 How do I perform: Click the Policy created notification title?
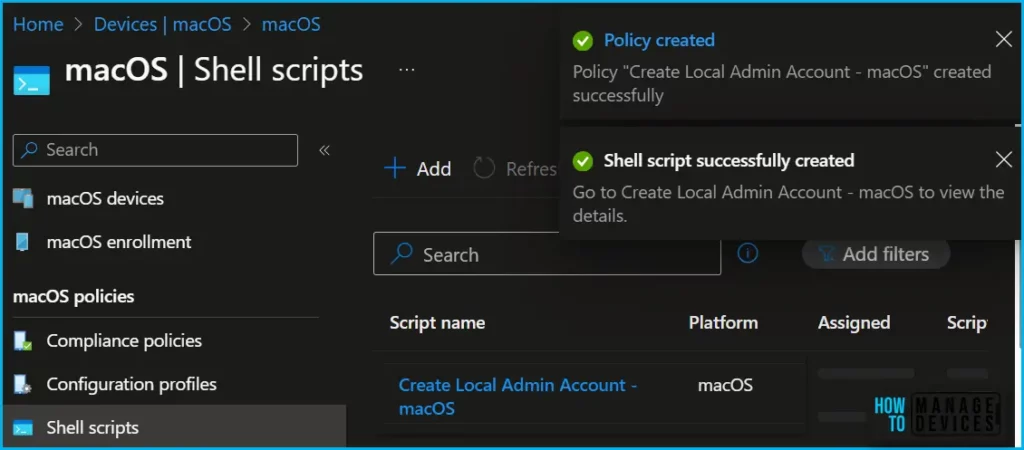tap(659, 40)
